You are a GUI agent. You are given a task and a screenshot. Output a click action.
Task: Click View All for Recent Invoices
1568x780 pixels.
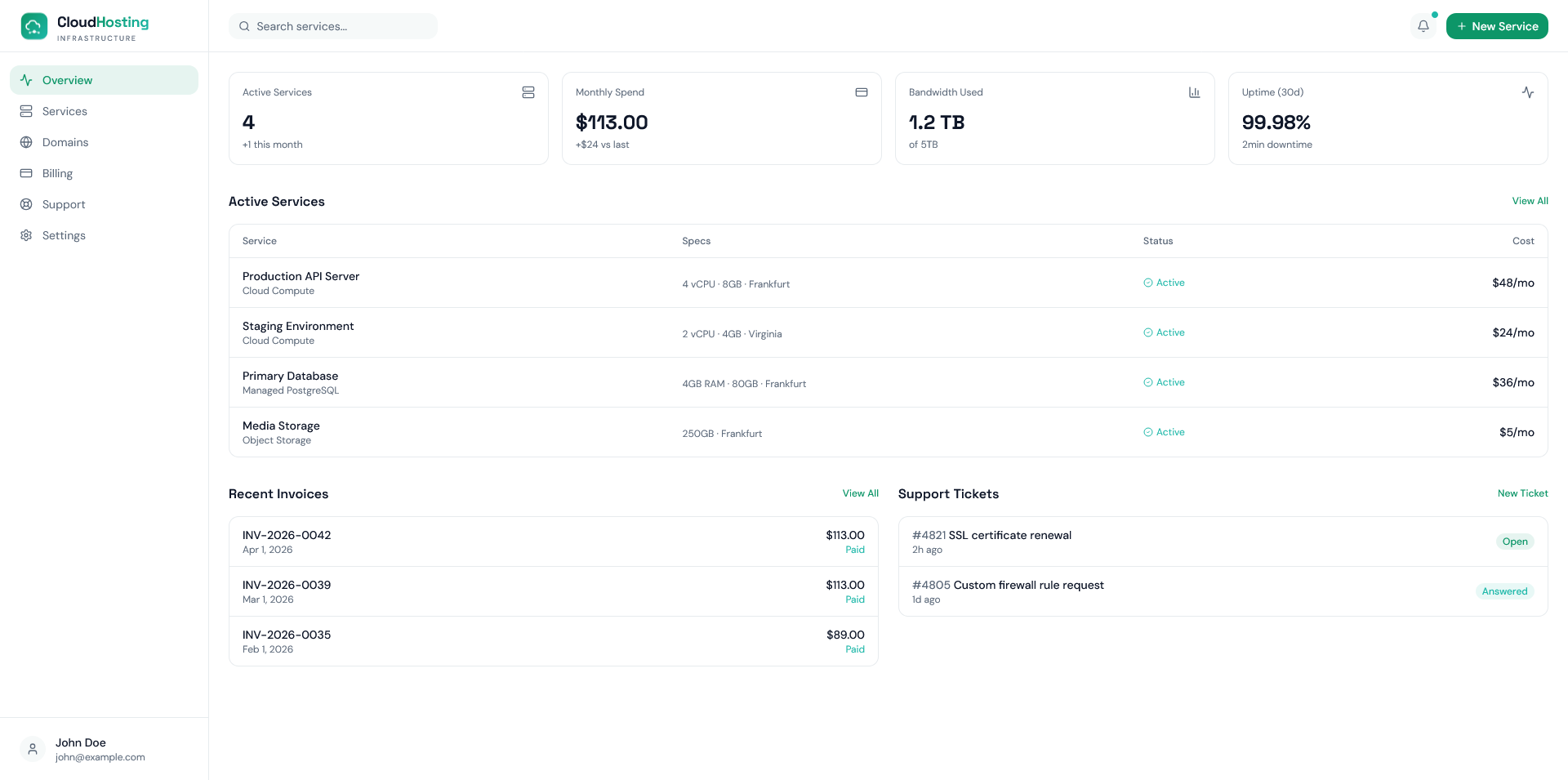[x=860, y=493]
